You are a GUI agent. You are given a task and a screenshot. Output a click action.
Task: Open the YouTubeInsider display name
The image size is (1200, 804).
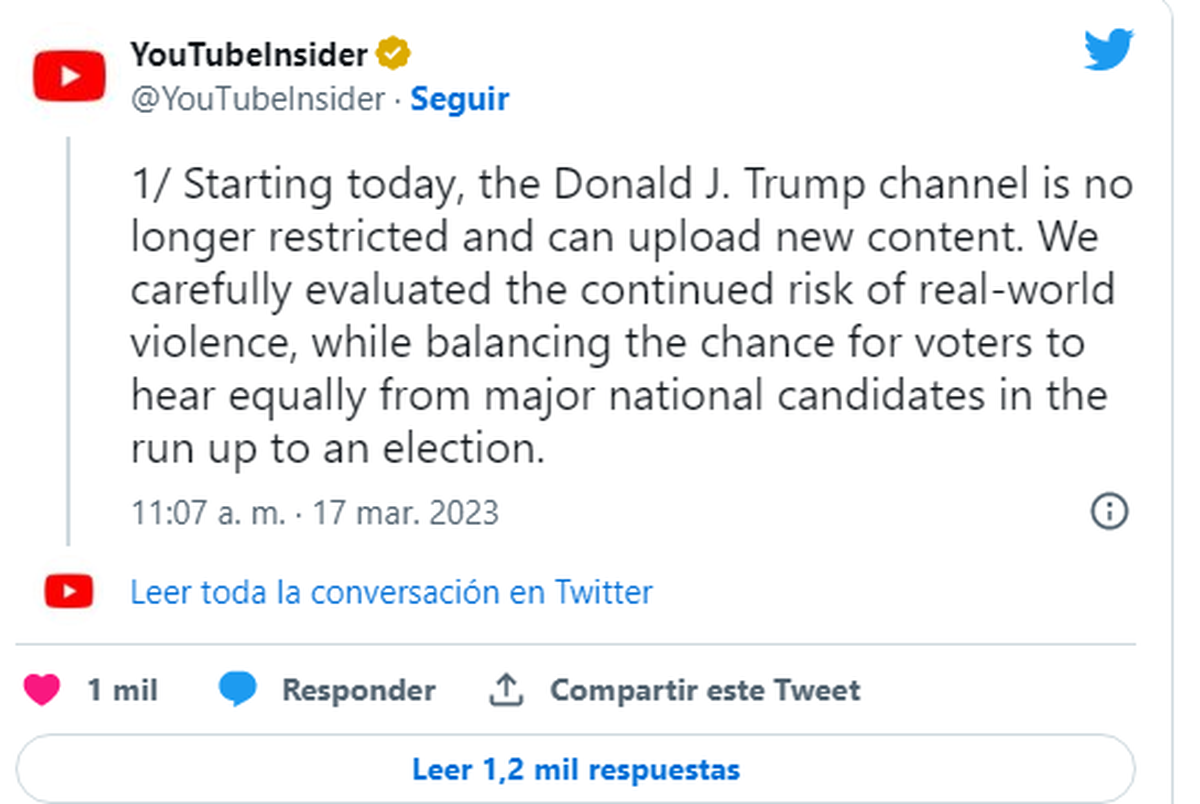tap(249, 54)
